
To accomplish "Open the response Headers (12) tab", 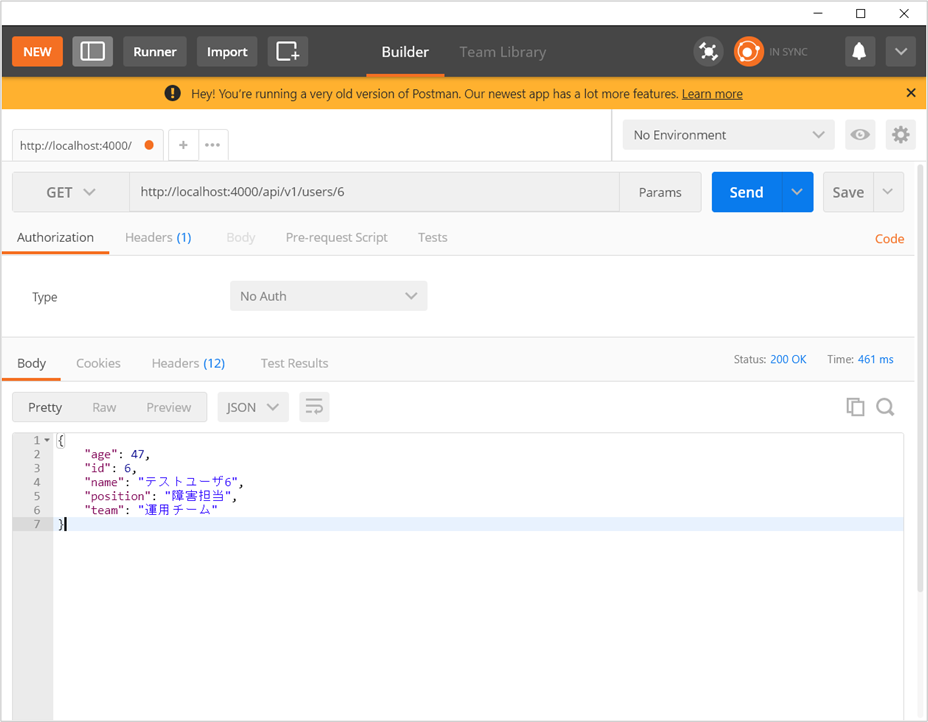I will click(188, 363).
